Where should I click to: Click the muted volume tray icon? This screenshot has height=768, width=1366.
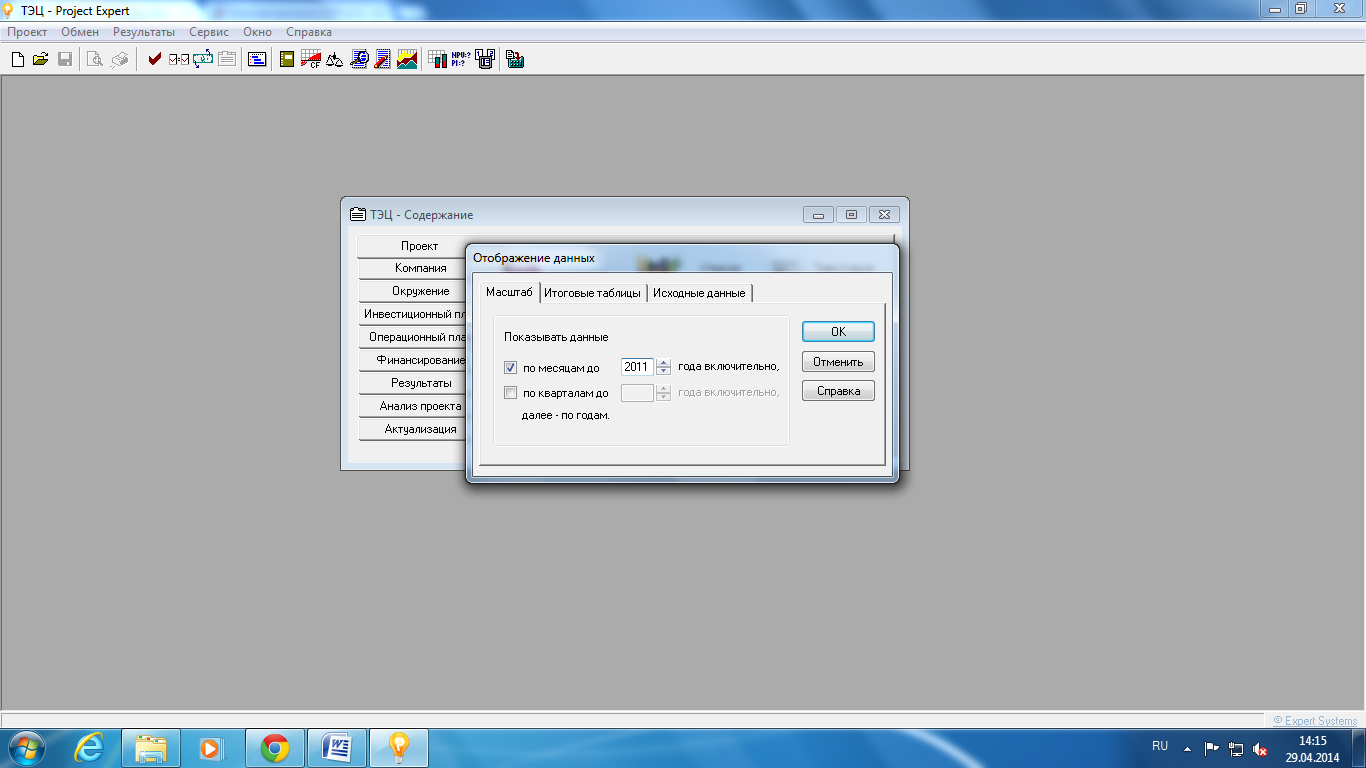(1260, 749)
